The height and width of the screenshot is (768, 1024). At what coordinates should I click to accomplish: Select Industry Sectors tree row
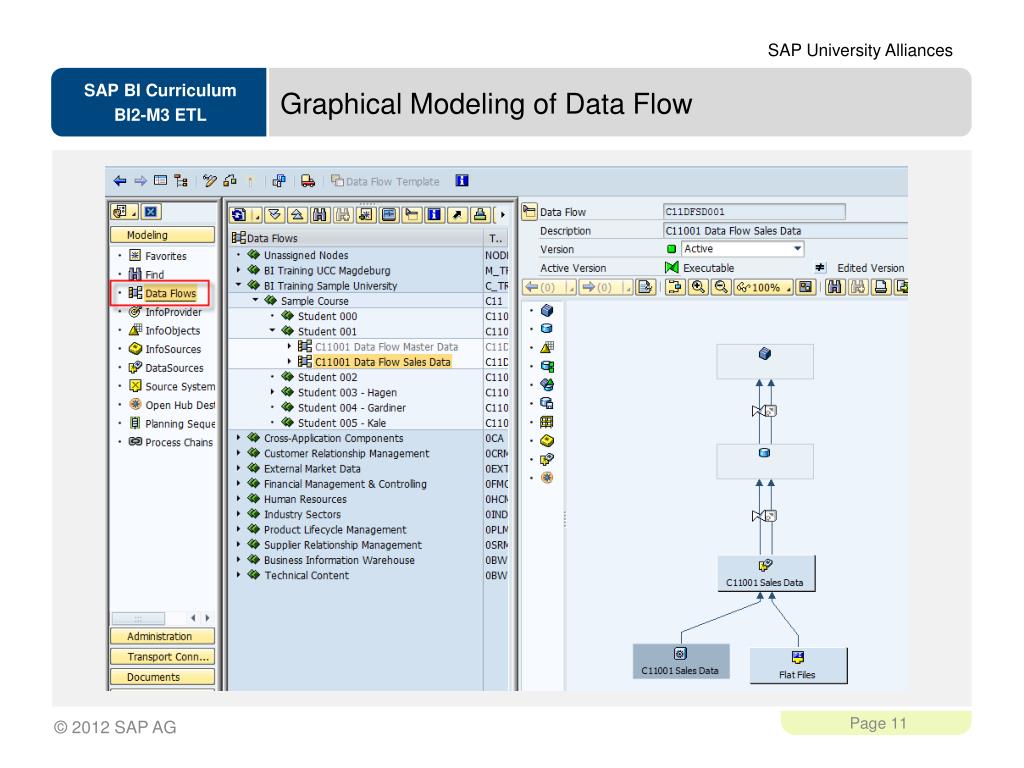(x=302, y=514)
